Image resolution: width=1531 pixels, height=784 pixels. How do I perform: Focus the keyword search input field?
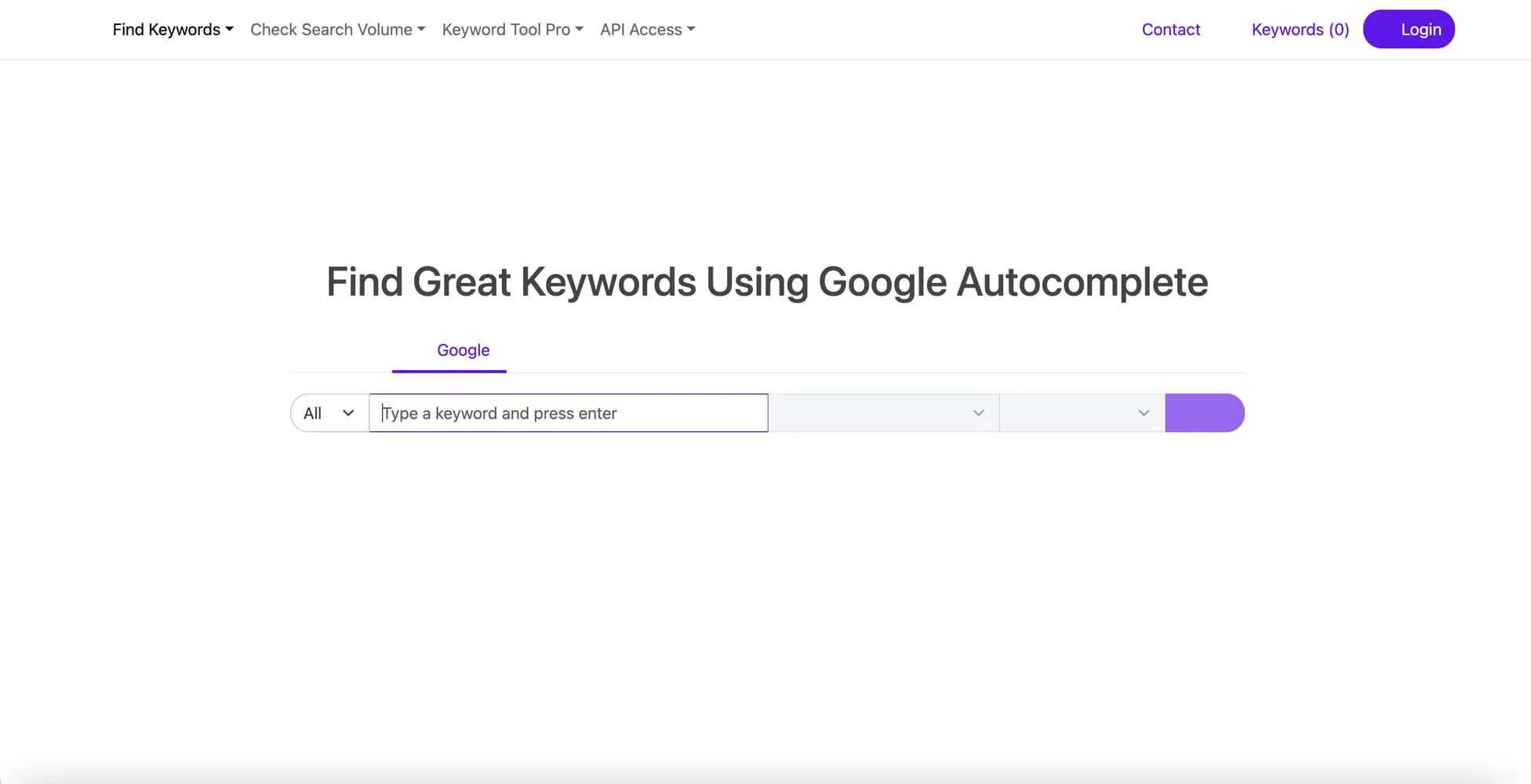(x=569, y=413)
